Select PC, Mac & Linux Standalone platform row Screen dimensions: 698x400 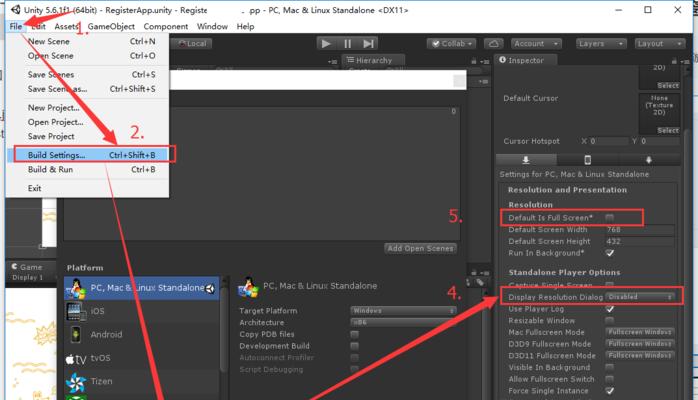coord(142,288)
